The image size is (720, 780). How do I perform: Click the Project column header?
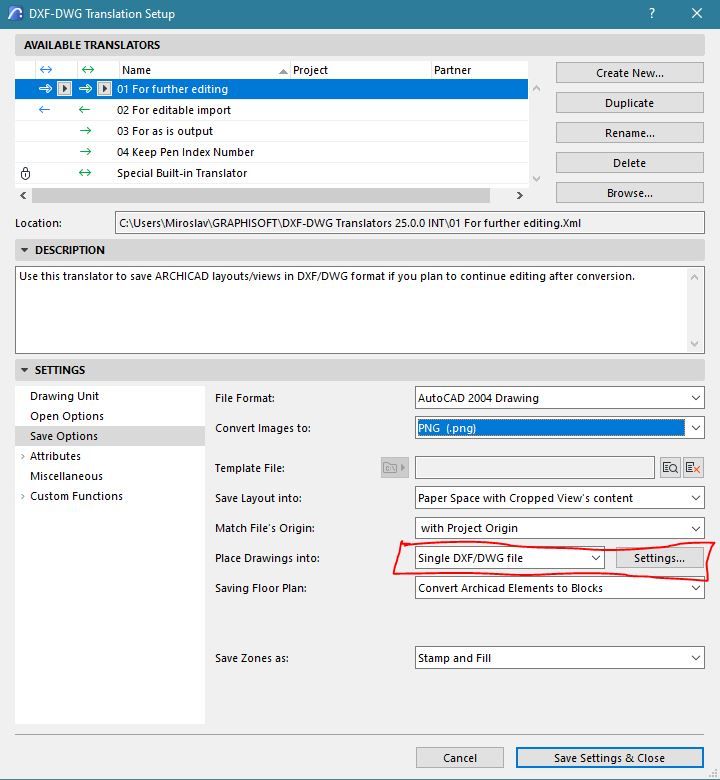[x=361, y=70]
